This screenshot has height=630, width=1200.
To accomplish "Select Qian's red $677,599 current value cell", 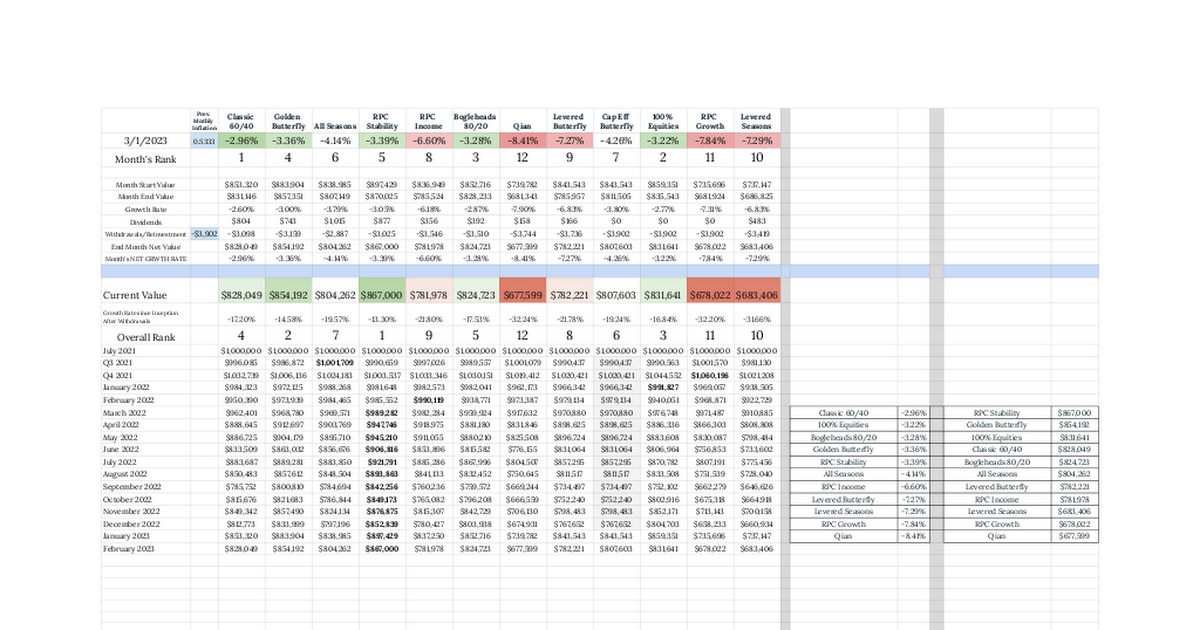I will pos(523,295).
